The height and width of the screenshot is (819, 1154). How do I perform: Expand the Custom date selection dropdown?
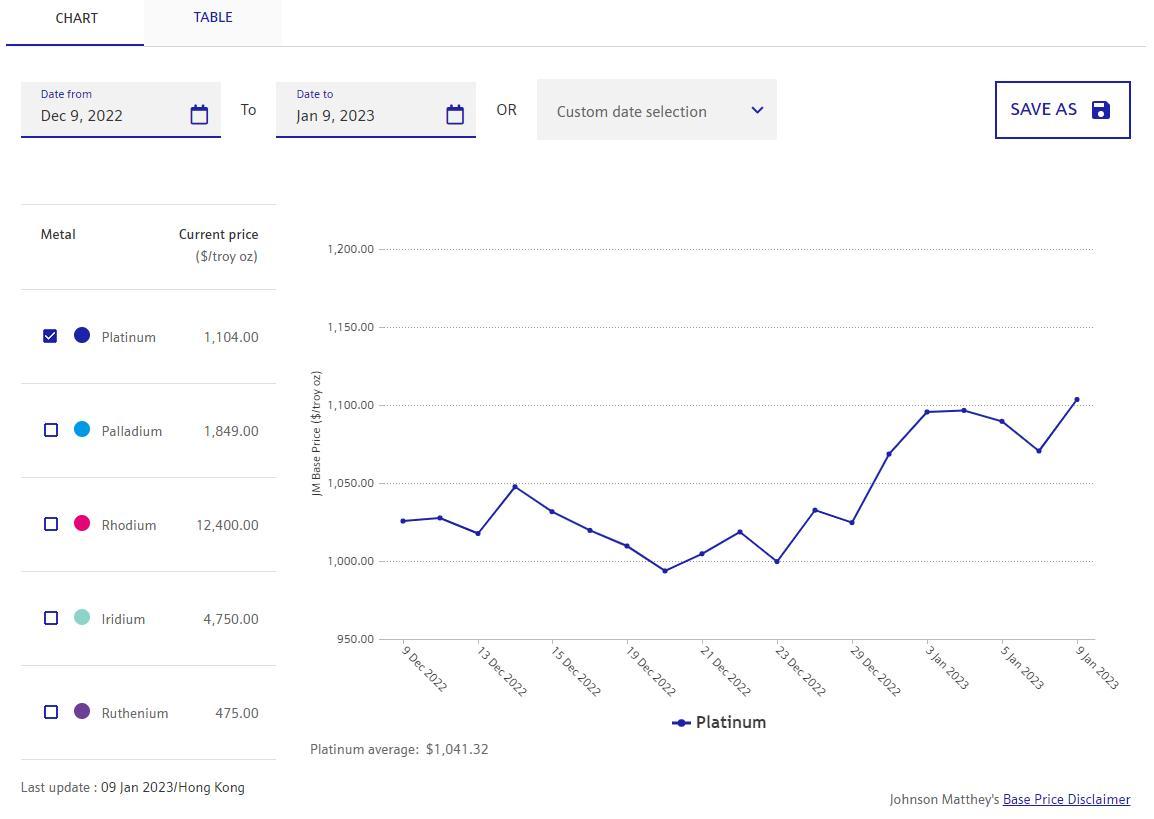pyautogui.click(x=655, y=111)
